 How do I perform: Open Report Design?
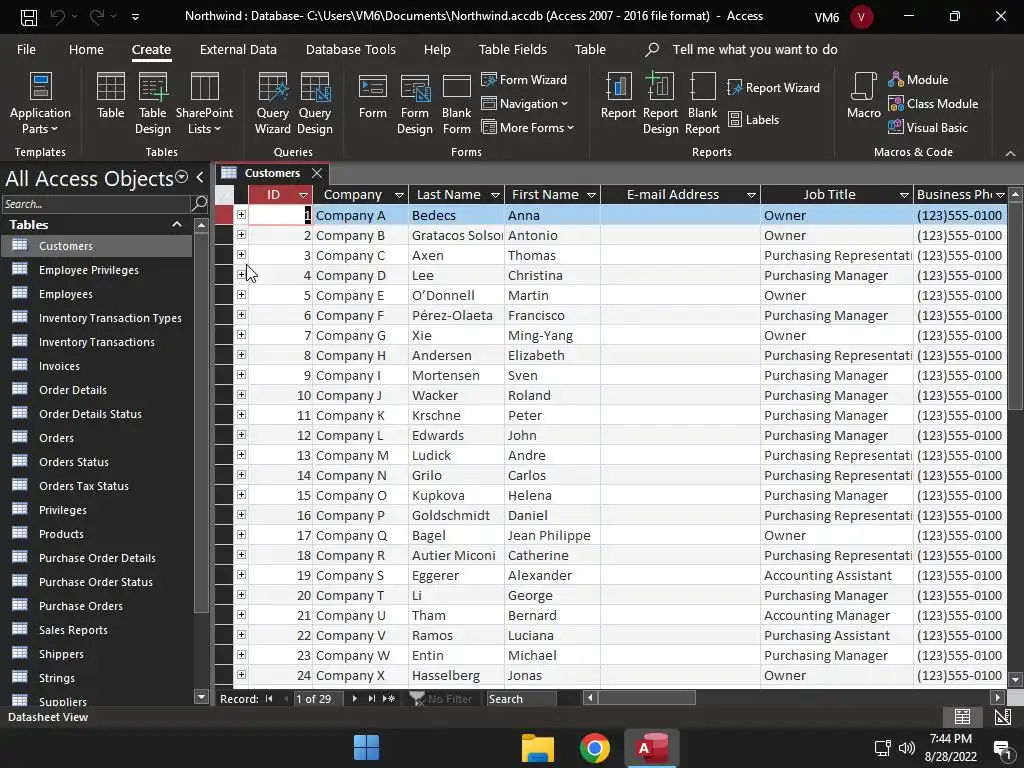(660, 103)
